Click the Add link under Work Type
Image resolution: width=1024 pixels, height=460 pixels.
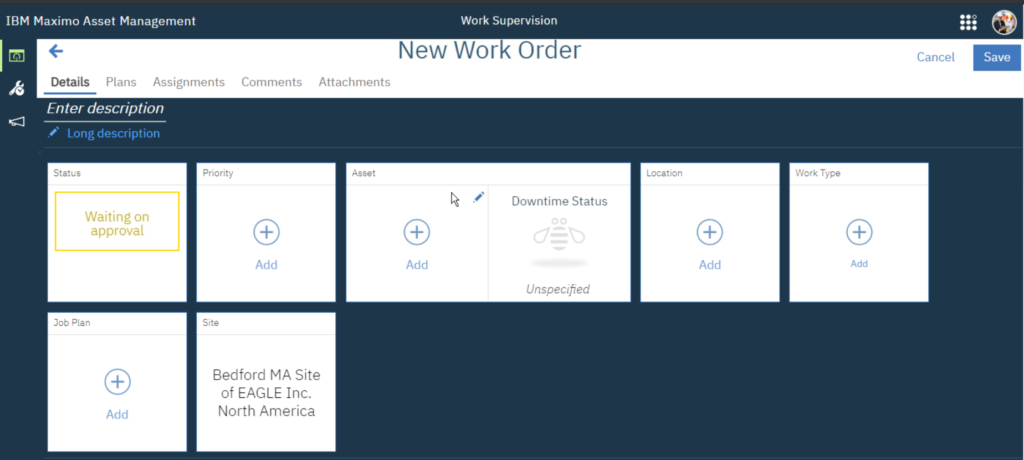pyautogui.click(x=859, y=264)
